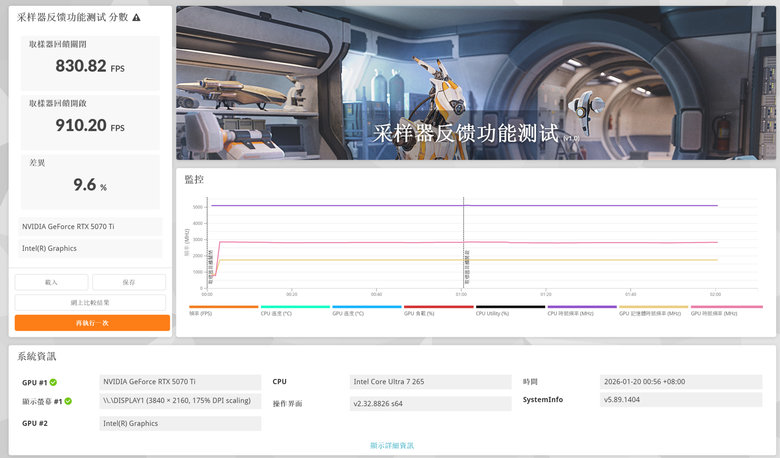Toggle the orange FPS legend swatch
Image resolution: width=780 pixels, height=458 pixels.
(223, 307)
